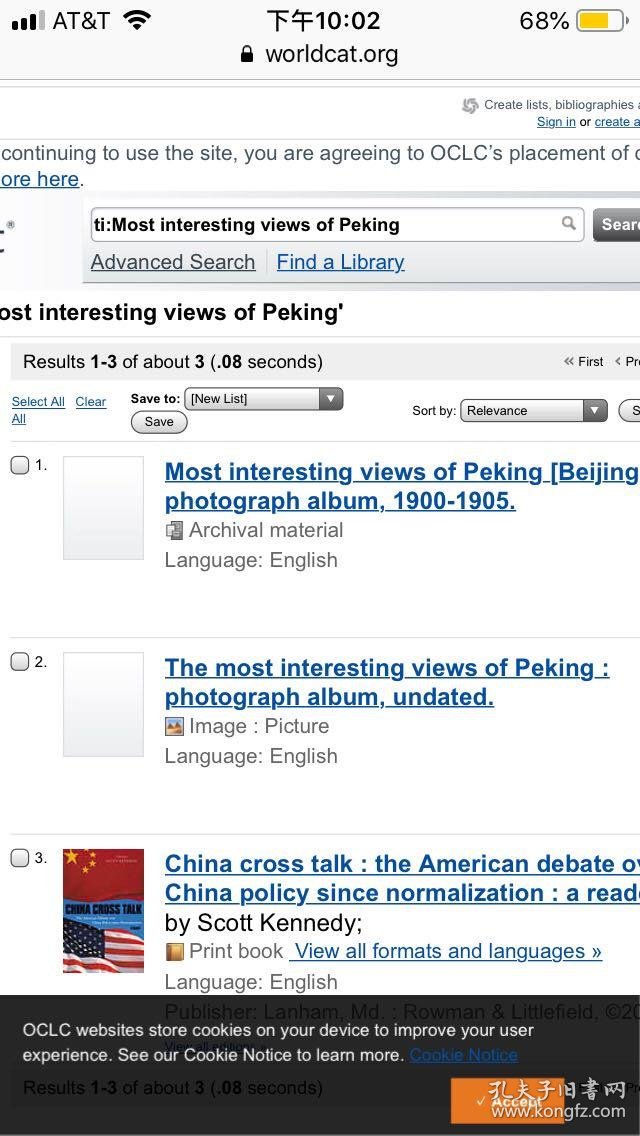Open Find a Library
Screen dimensions: 640x1136
pos(341,262)
